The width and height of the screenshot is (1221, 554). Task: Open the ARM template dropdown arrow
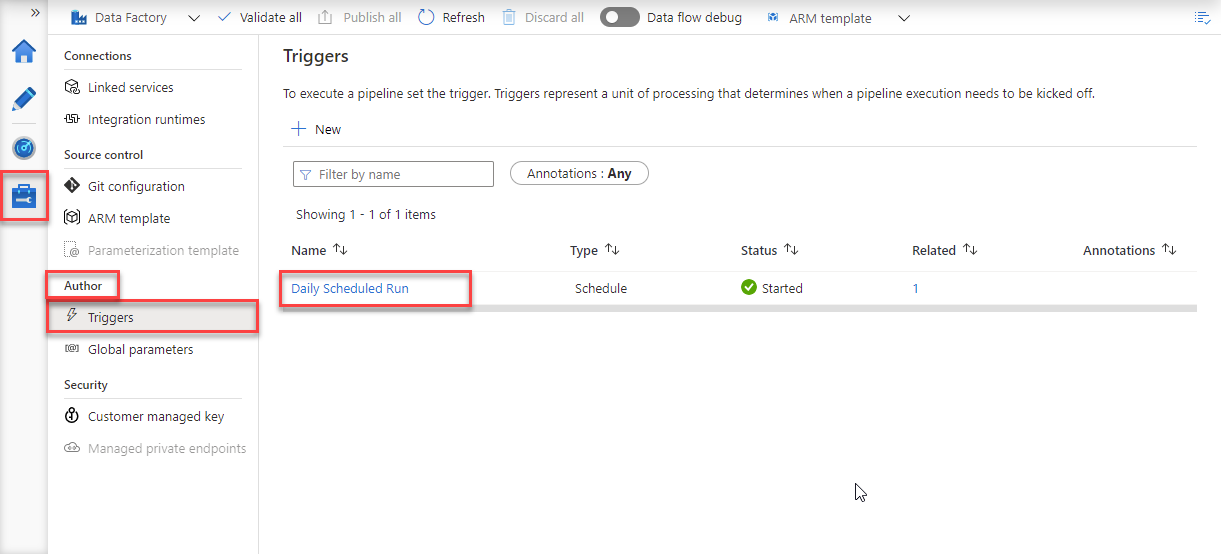coord(904,18)
